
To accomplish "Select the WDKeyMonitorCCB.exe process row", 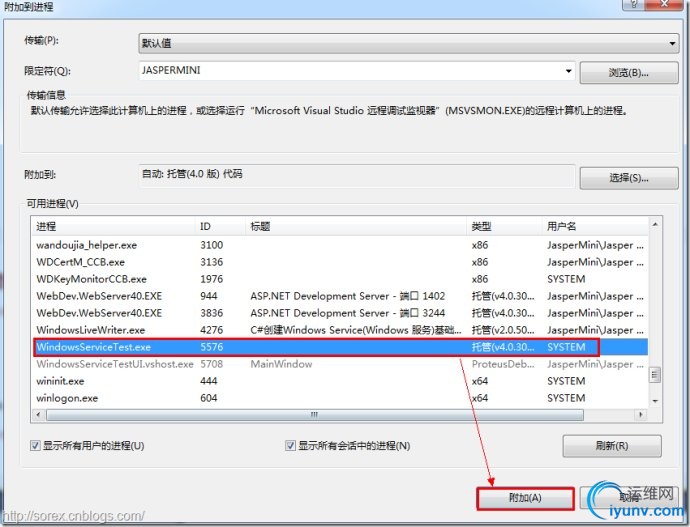I will (x=340, y=279).
